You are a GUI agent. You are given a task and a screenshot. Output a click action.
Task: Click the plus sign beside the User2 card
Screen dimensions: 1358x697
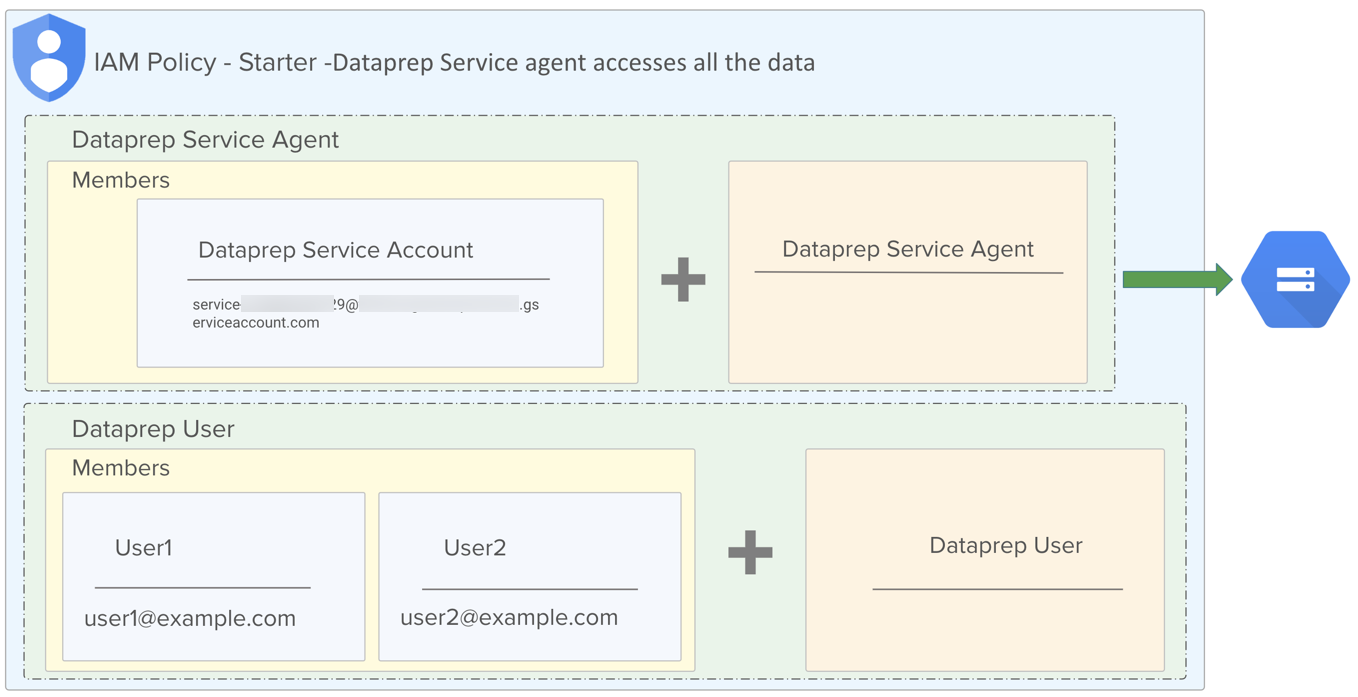pos(750,552)
